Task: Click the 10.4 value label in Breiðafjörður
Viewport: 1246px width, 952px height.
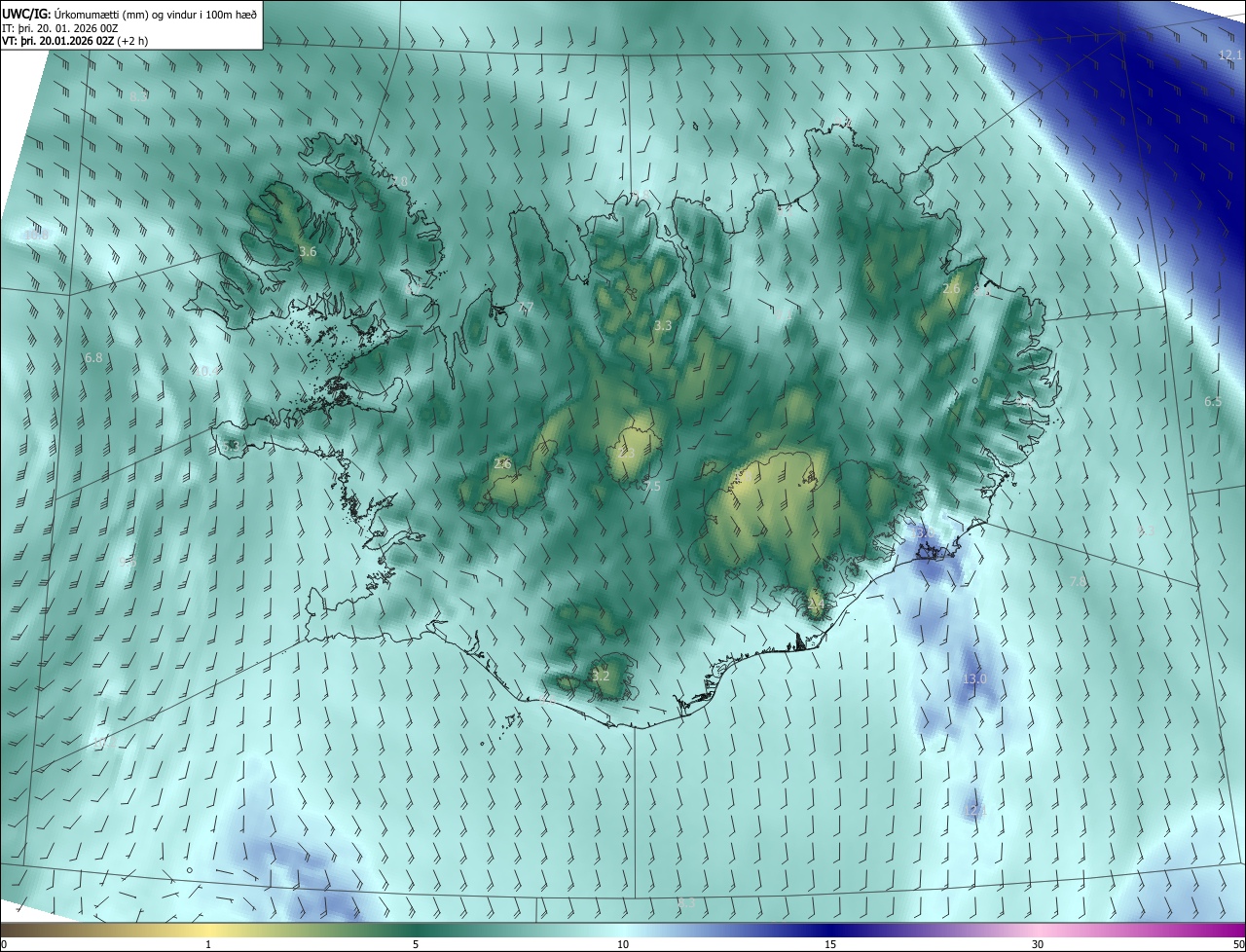Action: [205, 371]
